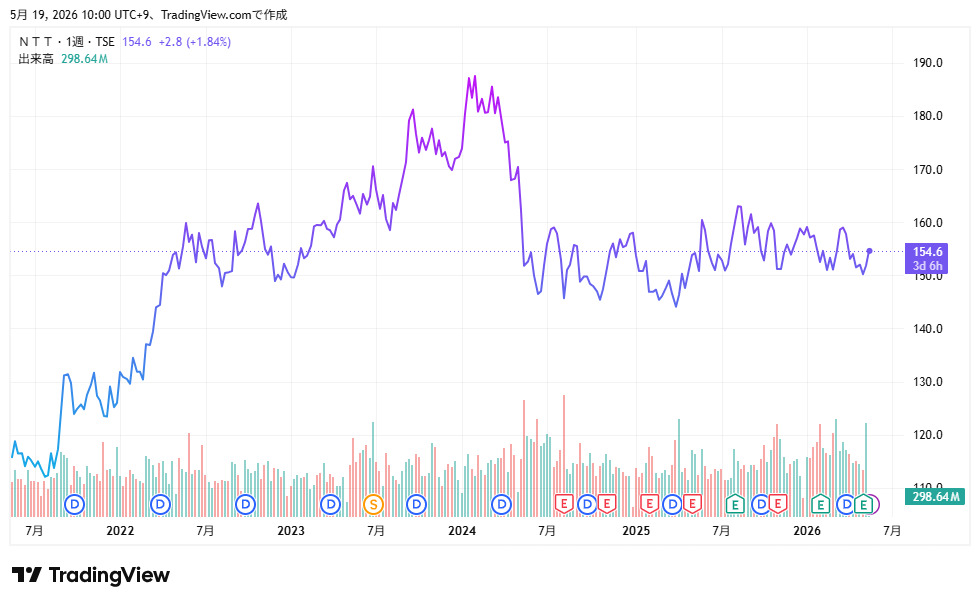The width and height of the screenshot is (980, 605).
Task: Click the orange S stock-split marker
Action: (x=373, y=504)
